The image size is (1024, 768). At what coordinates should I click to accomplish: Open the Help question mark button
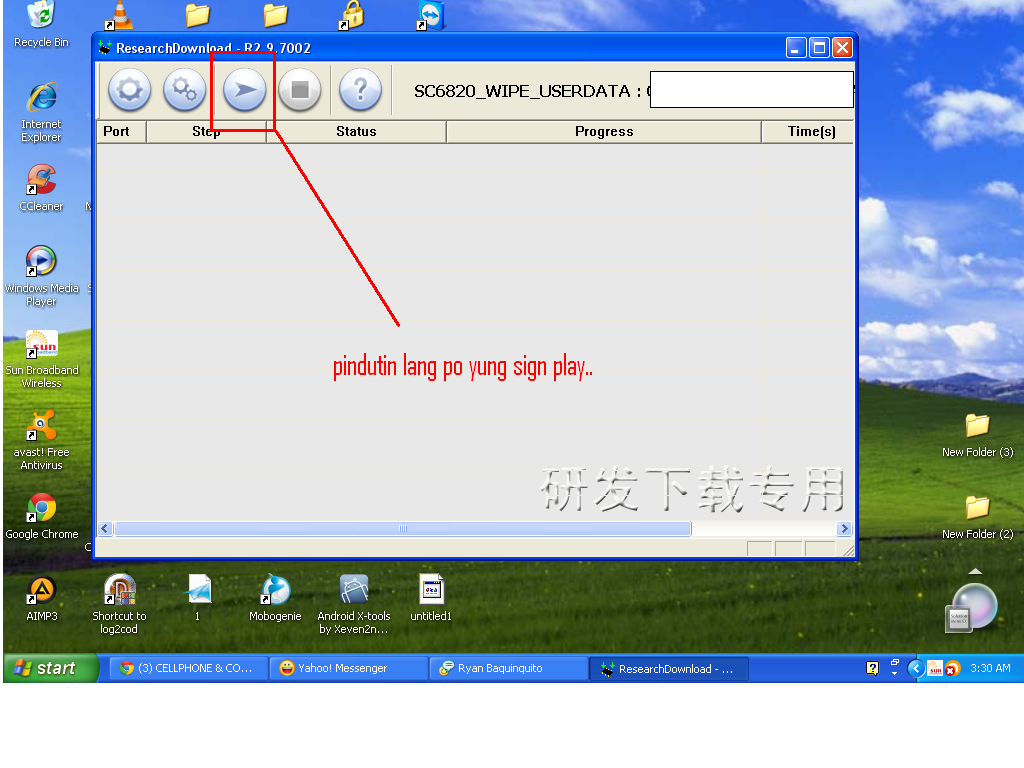point(360,91)
